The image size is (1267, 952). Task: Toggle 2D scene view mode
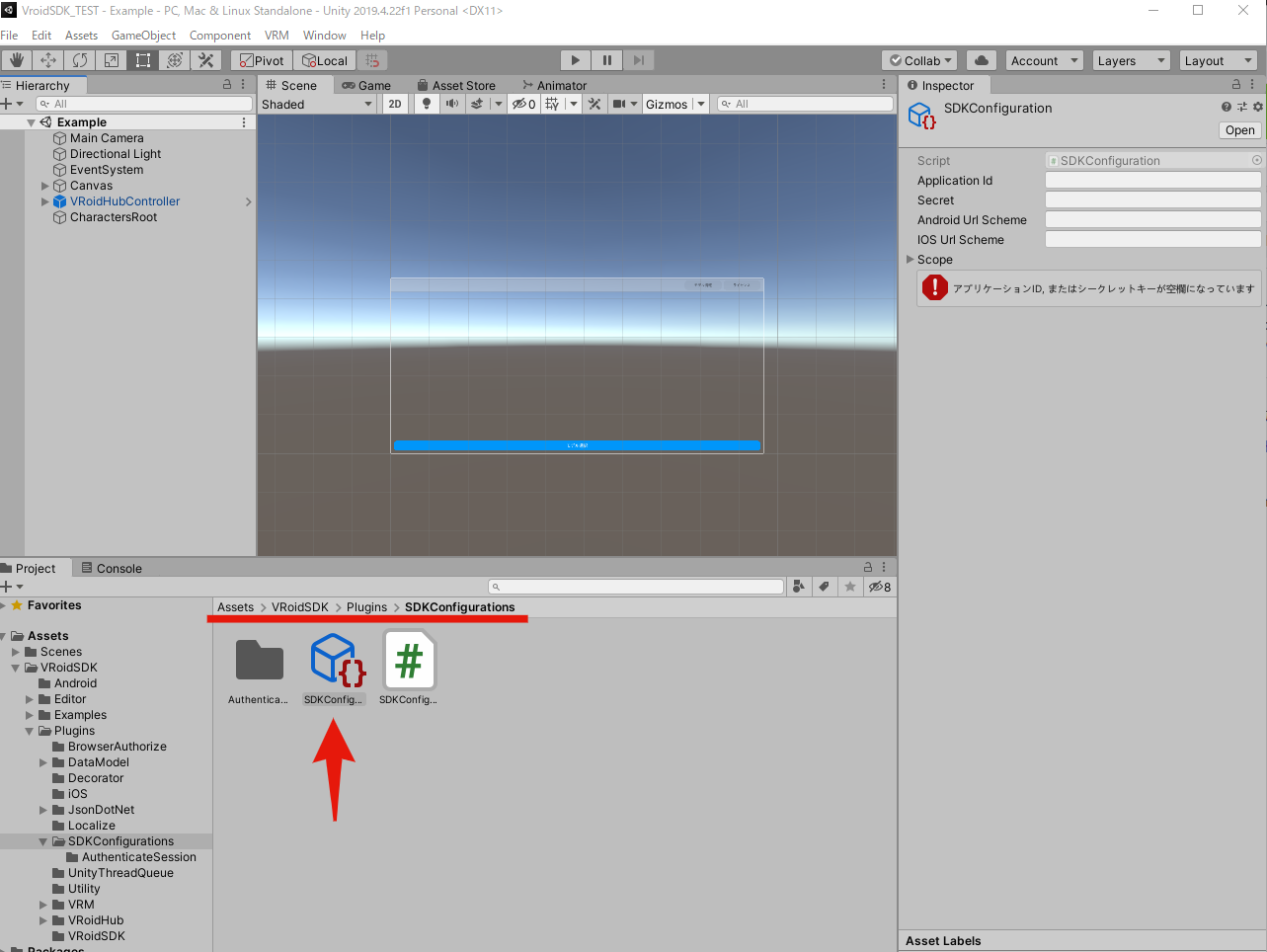tap(395, 104)
